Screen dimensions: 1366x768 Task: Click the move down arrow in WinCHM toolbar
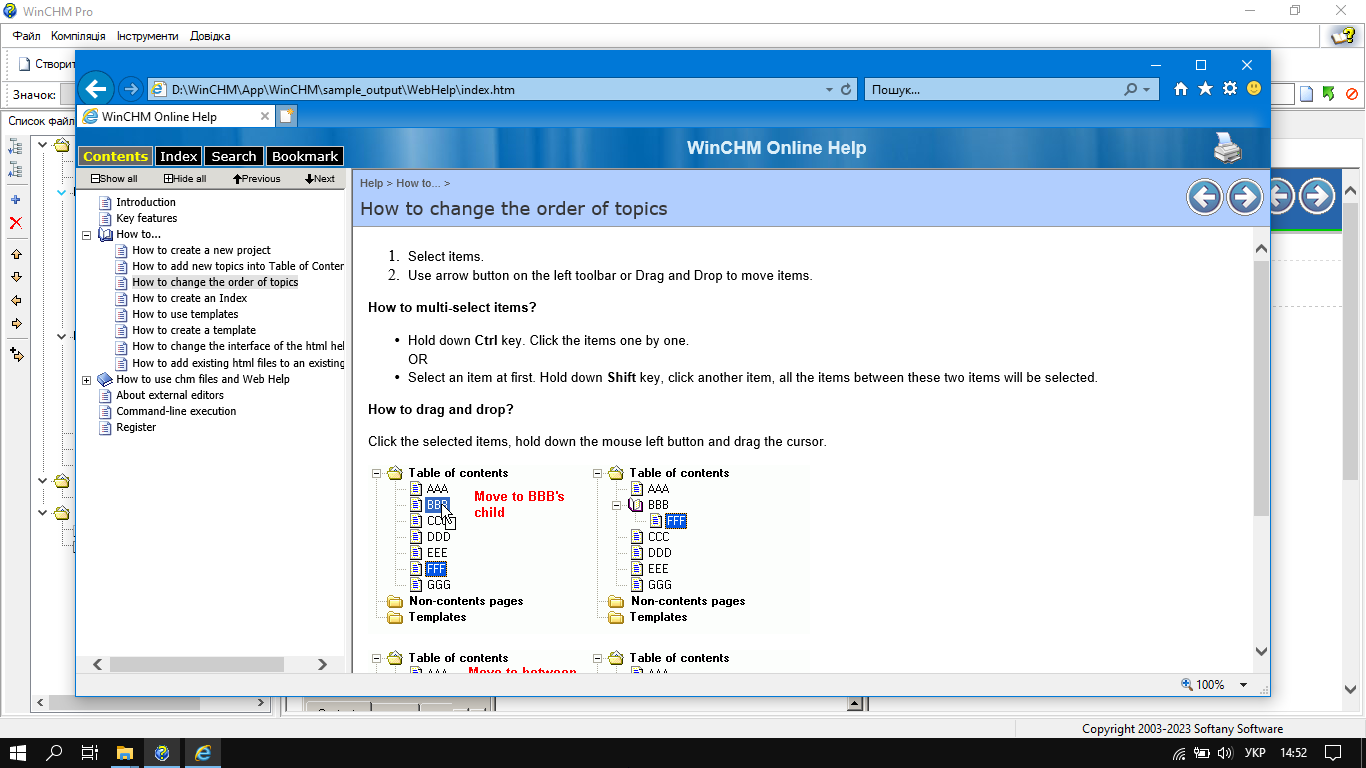(16, 277)
